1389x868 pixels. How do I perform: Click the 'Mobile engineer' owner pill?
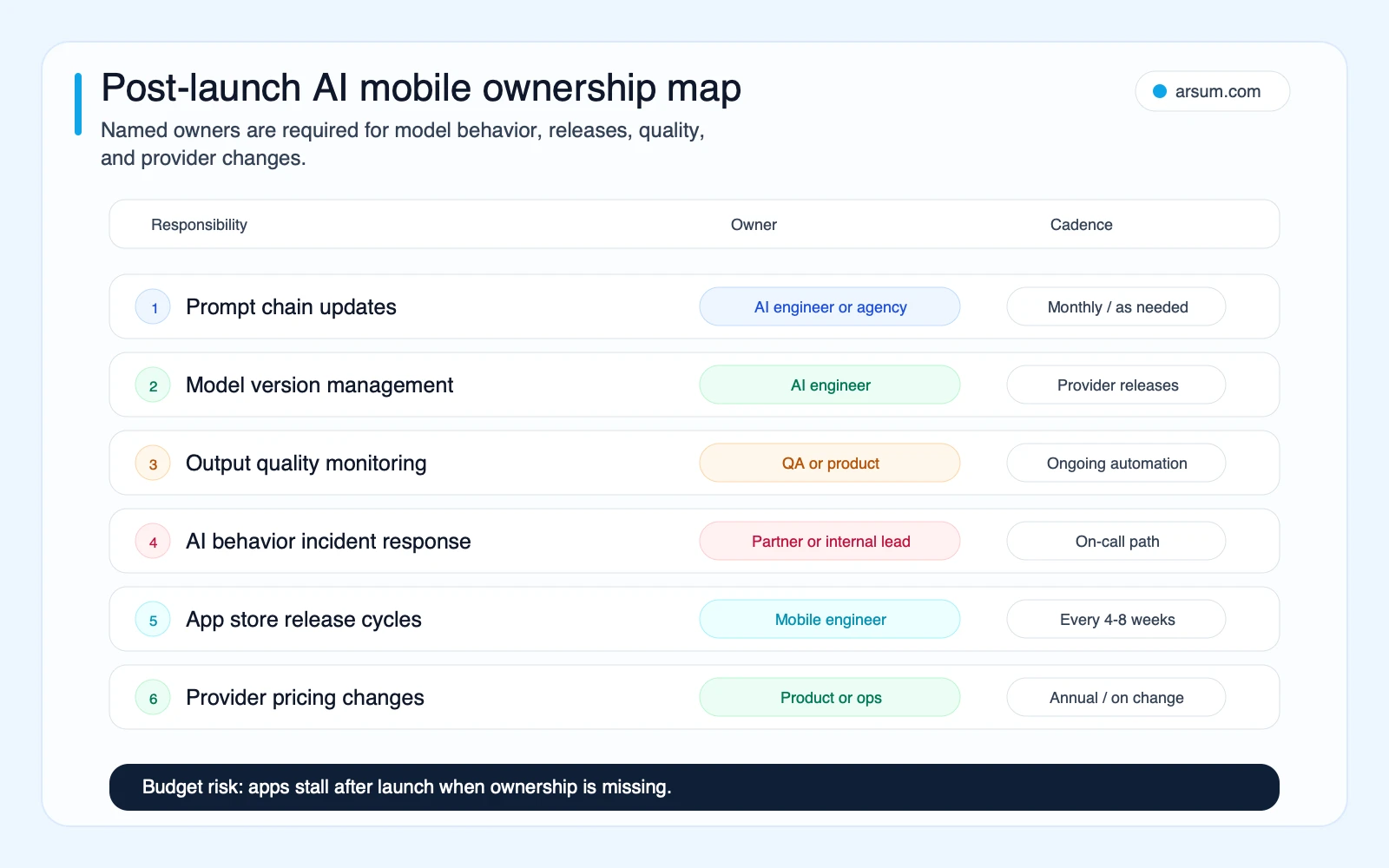pos(830,619)
